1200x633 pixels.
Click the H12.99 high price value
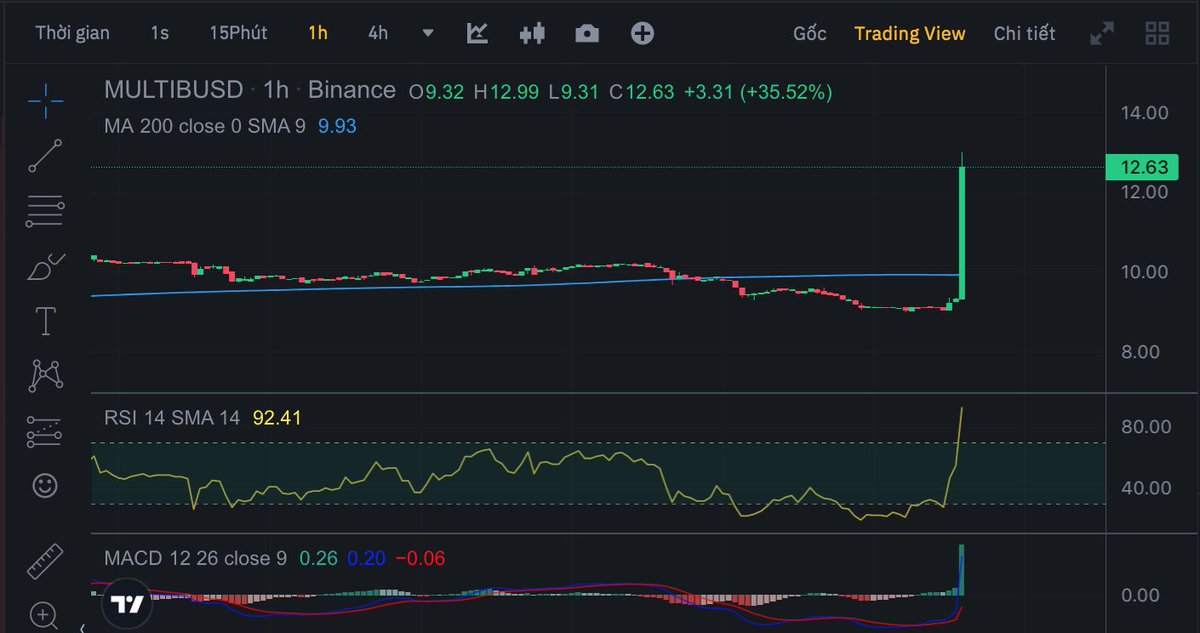[506, 92]
